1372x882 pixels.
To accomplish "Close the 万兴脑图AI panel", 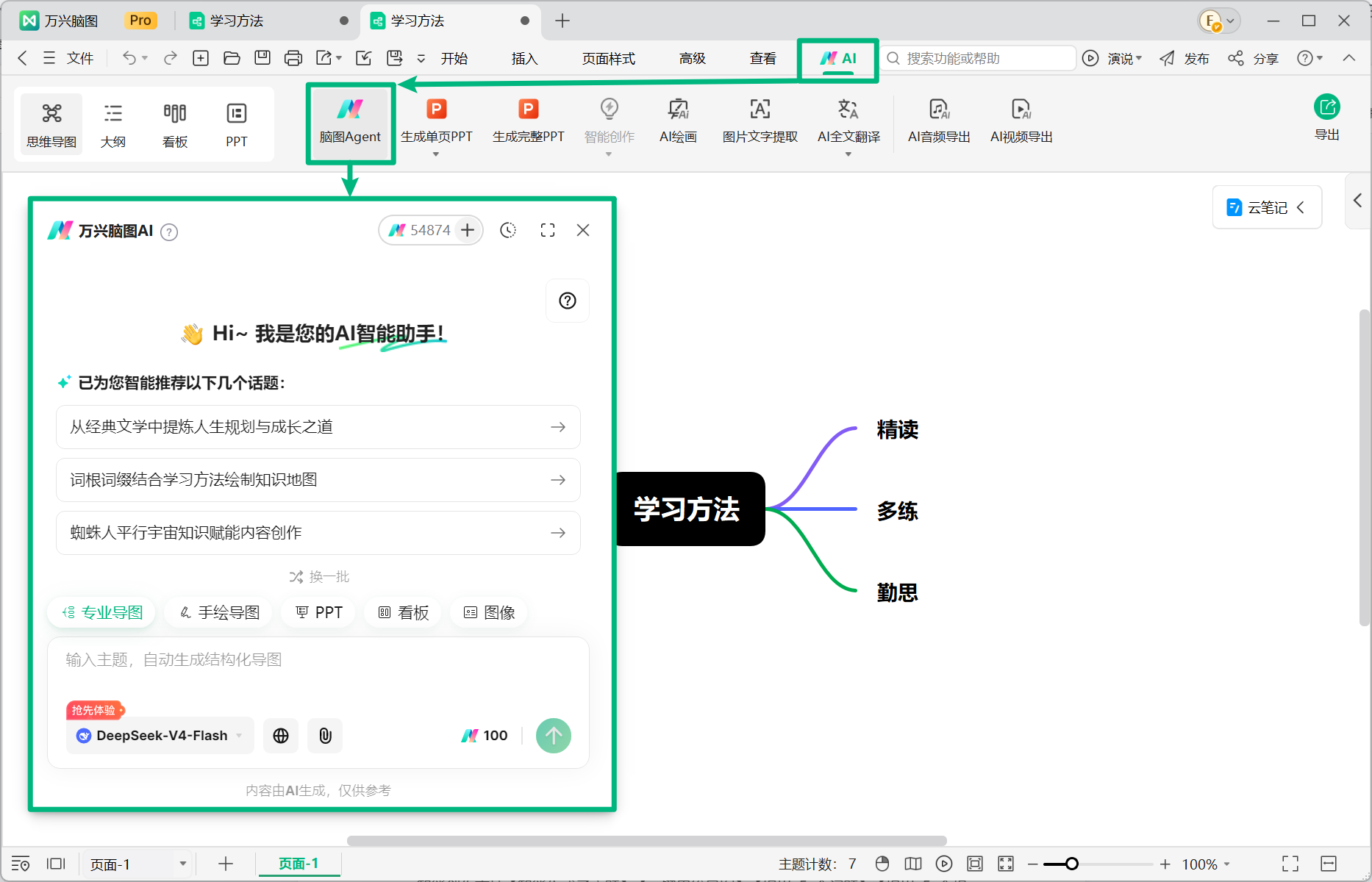I will point(583,230).
